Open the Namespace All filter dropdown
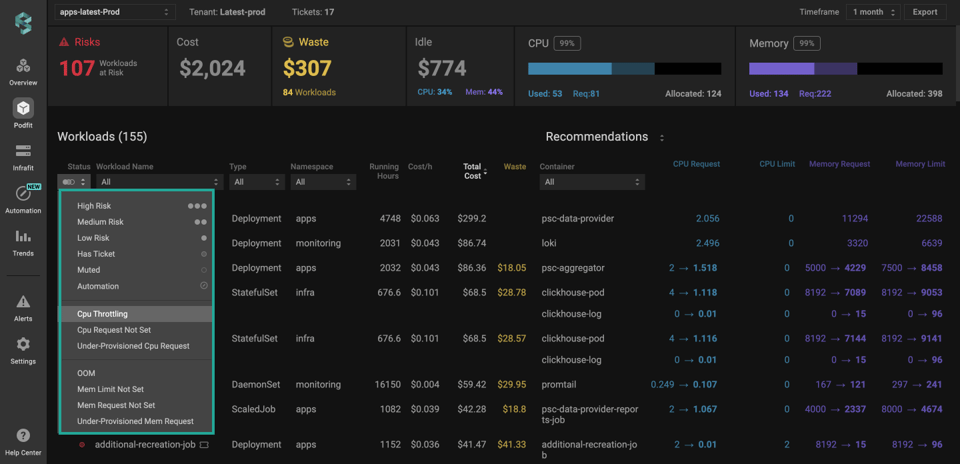 click(323, 182)
